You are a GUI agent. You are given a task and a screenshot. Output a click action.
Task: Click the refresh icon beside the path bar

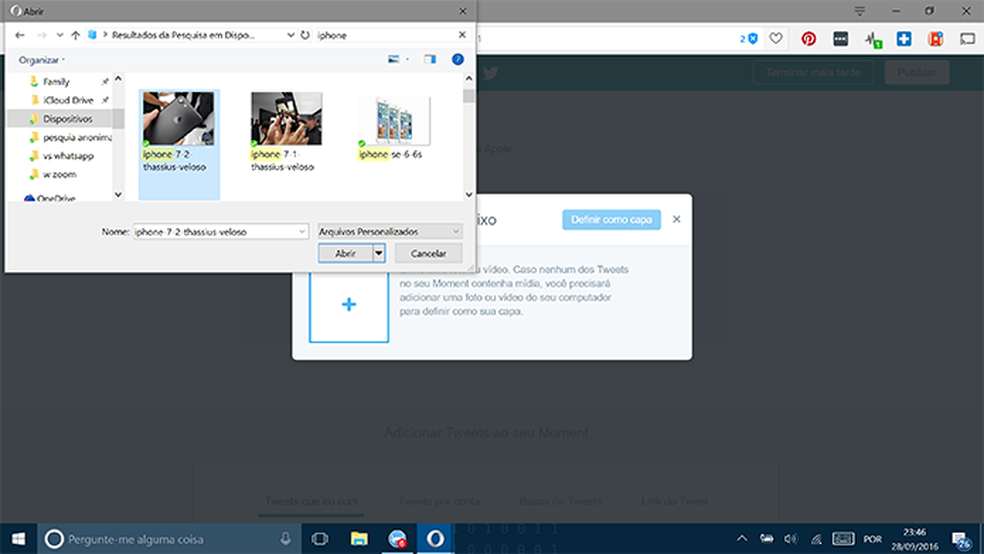coord(304,35)
